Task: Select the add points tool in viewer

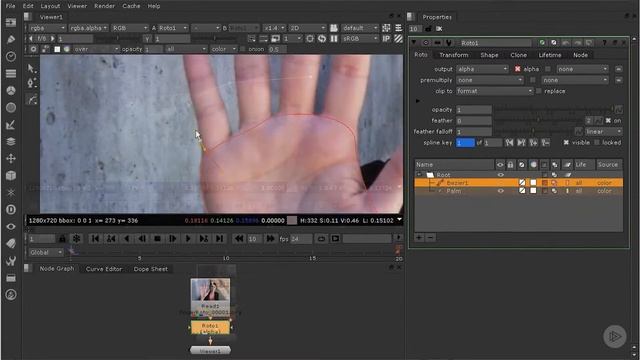Action: point(31,83)
